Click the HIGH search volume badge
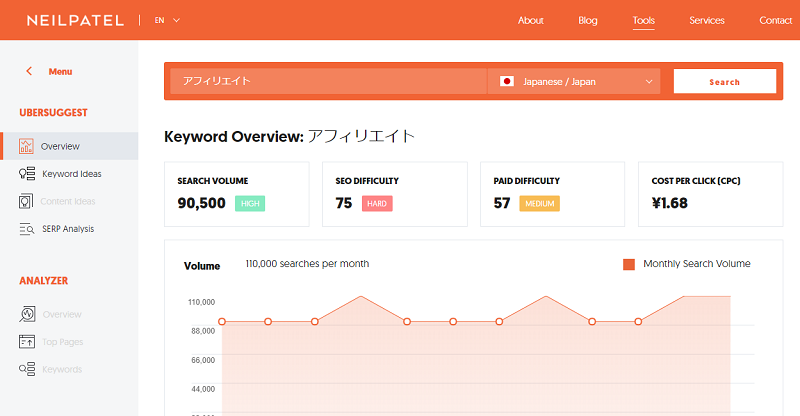 [250, 203]
